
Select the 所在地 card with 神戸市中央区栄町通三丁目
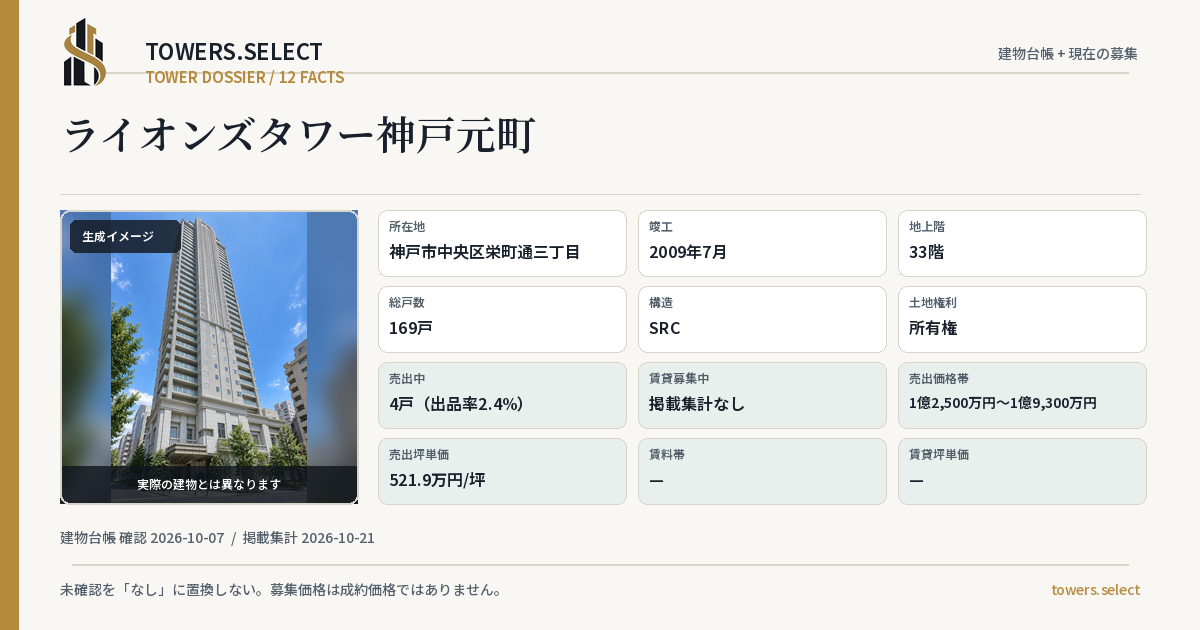(x=502, y=243)
